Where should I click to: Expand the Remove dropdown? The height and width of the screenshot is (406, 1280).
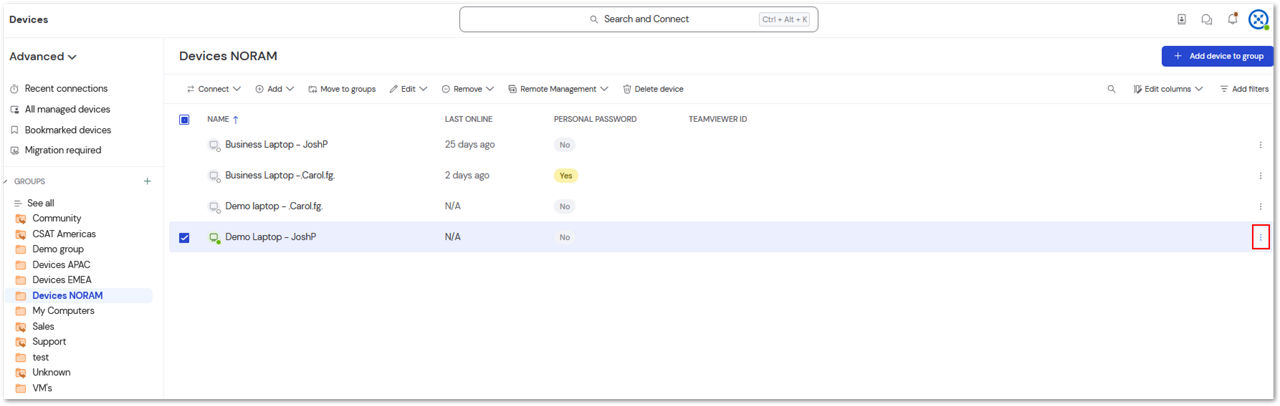click(468, 89)
